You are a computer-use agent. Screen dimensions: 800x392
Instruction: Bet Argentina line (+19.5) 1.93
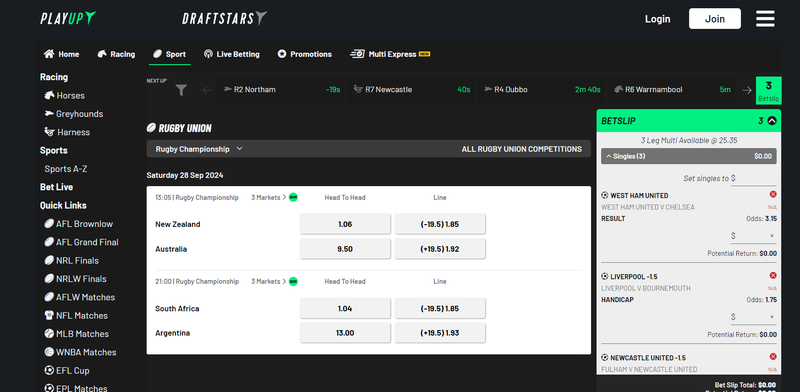(x=440, y=333)
